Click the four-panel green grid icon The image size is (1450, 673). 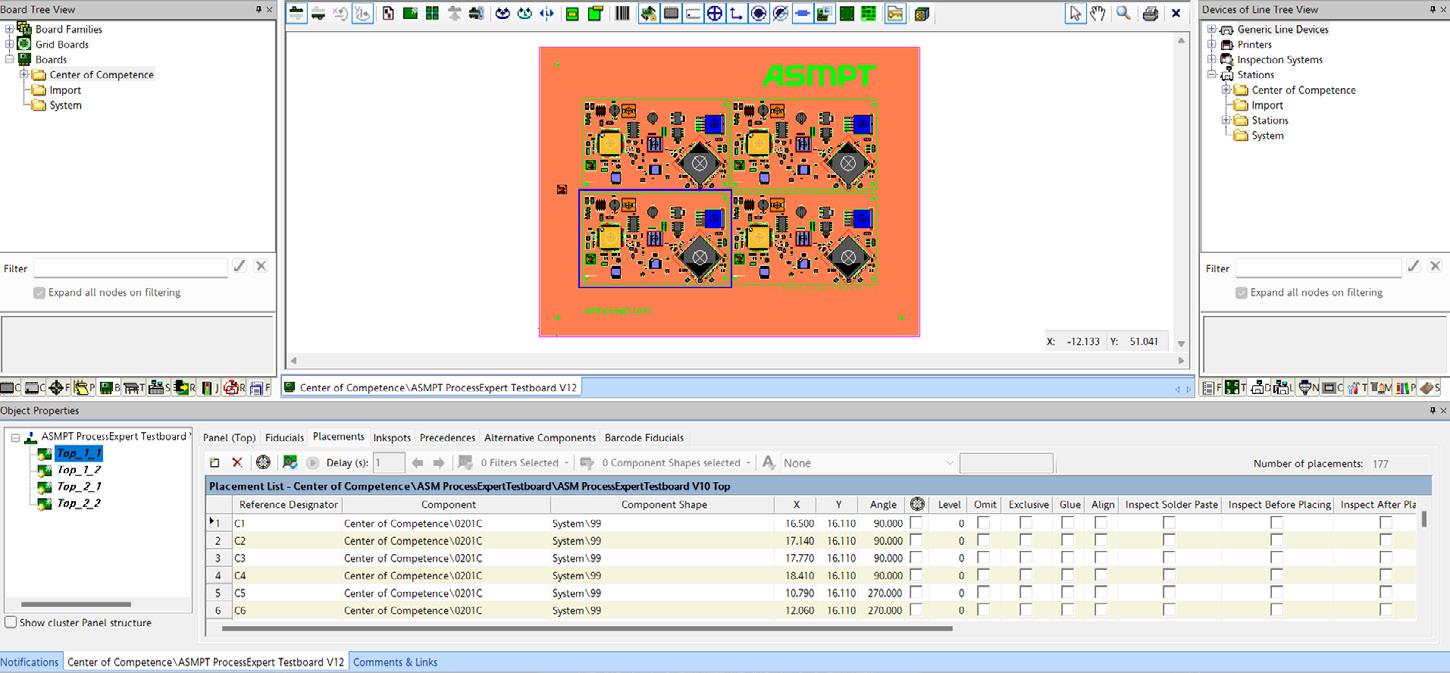coord(432,13)
